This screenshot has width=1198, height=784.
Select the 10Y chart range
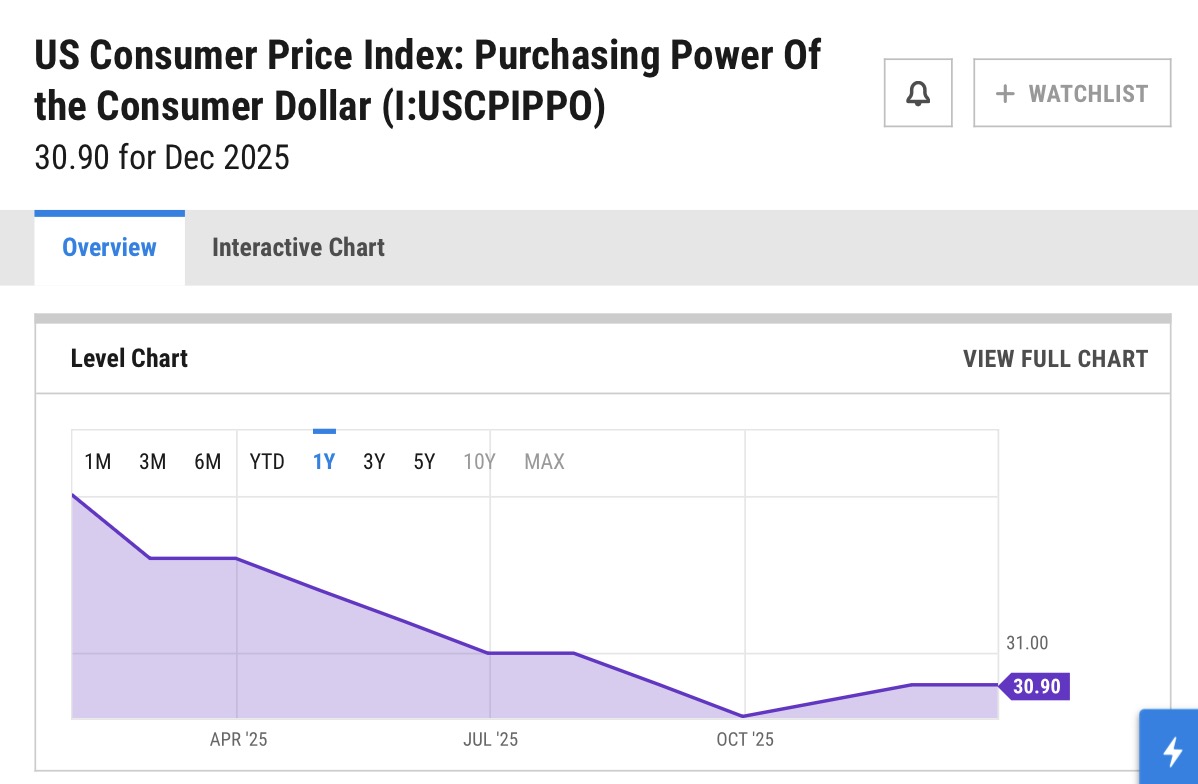(x=479, y=462)
